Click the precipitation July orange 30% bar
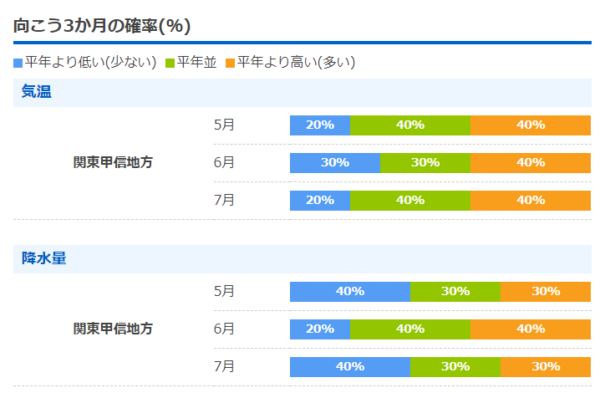Screen dimensions: 600x398 (546, 367)
